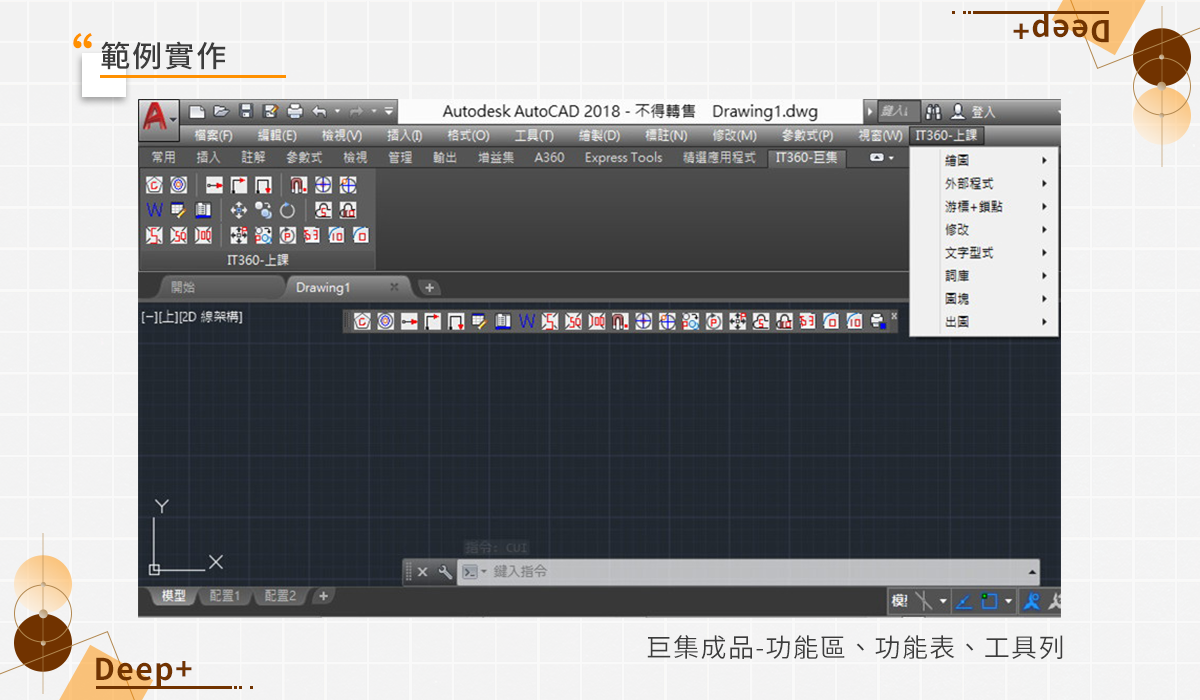The height and width of the screenshot is (700, 1200).
Task: Click the printer icon on the floating toolbar
Action: point(877,321)
